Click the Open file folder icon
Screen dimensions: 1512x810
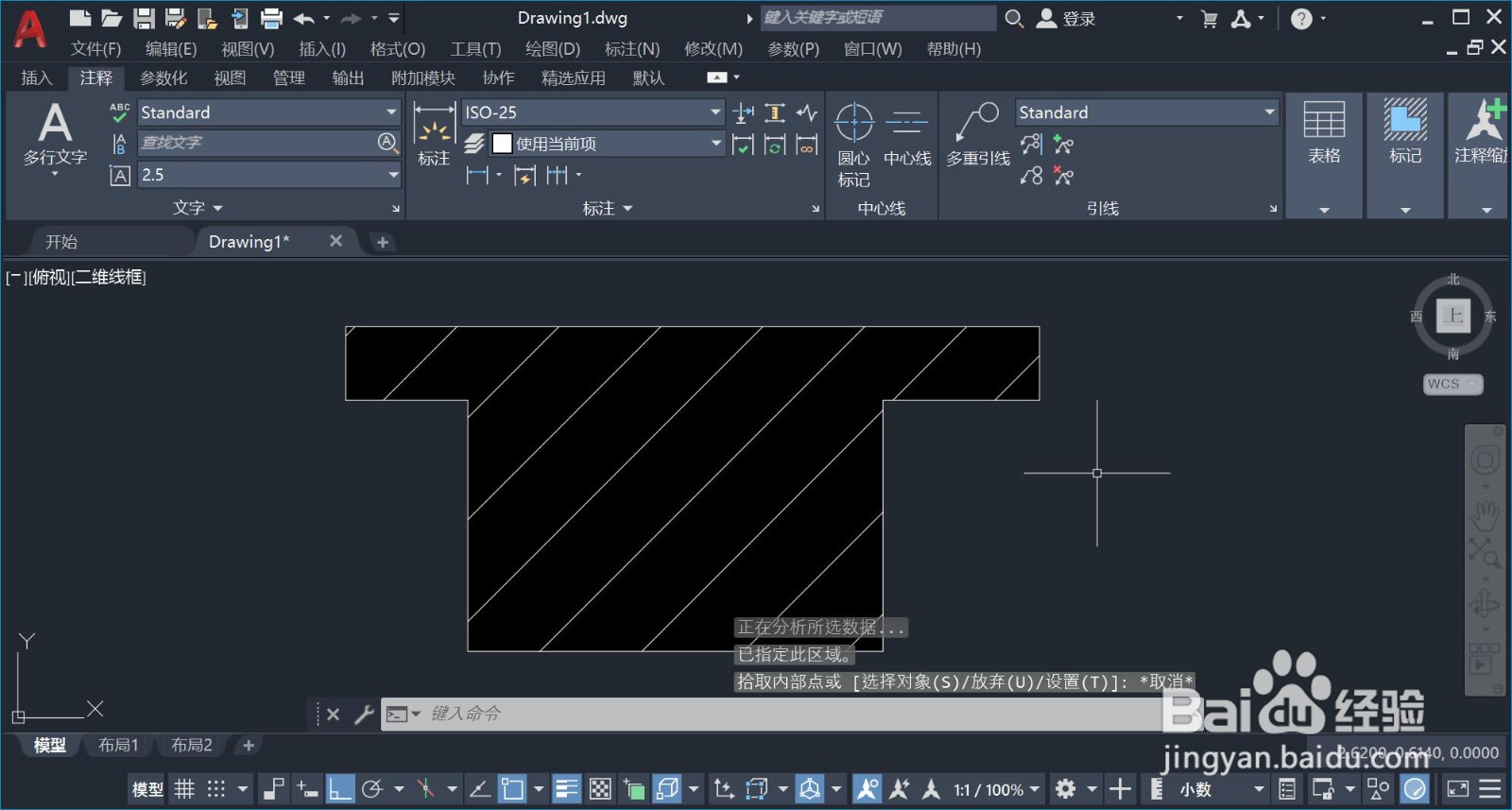tap(112, 18)
